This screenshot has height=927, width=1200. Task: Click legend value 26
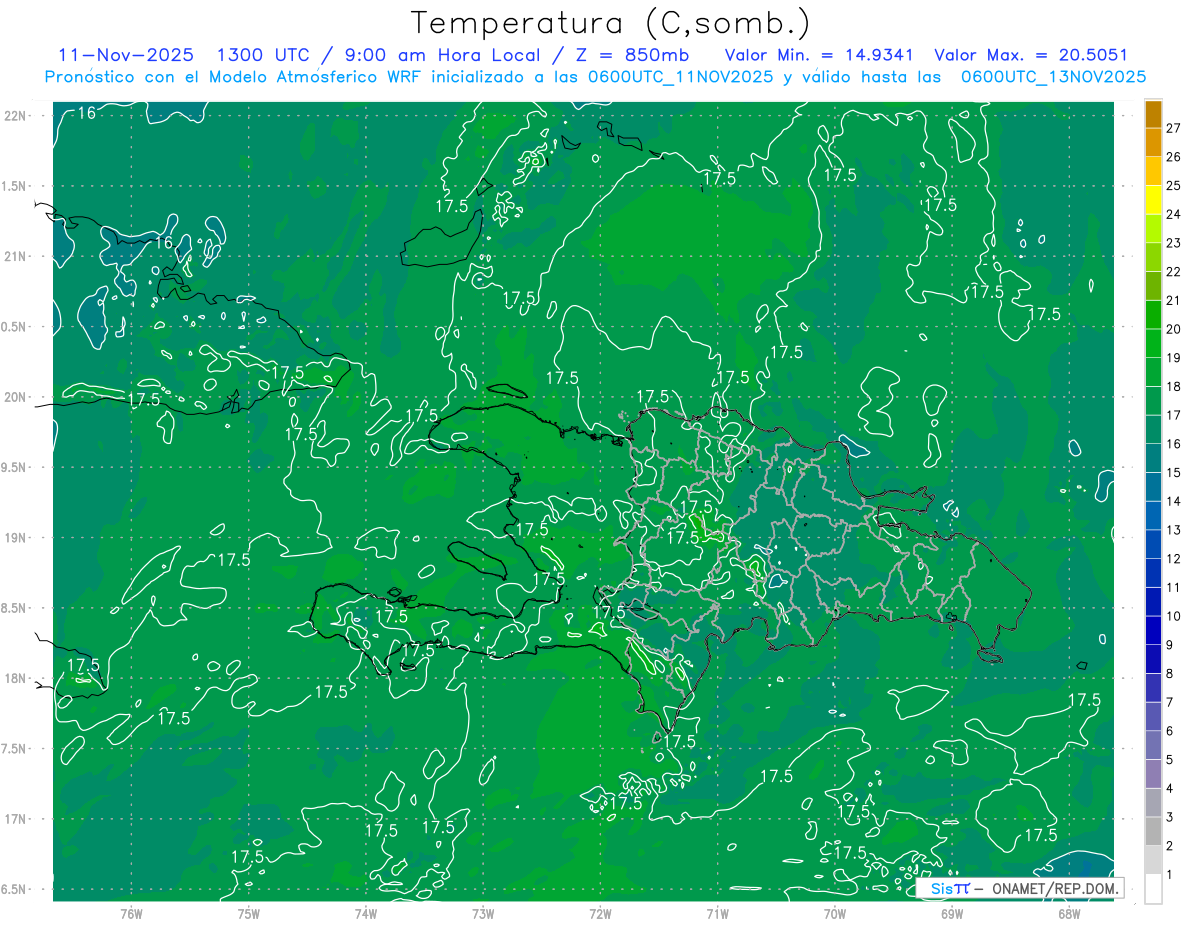pos(1173,157)
